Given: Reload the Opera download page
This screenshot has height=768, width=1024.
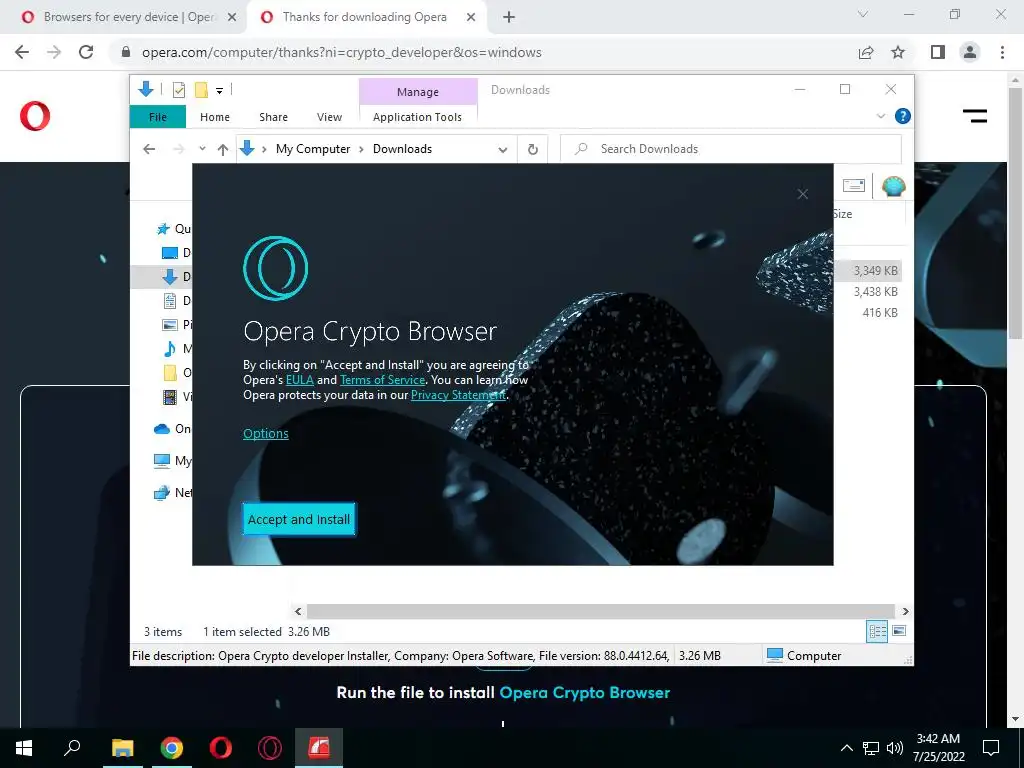Looking at the screenshot, I should point(86,52).
